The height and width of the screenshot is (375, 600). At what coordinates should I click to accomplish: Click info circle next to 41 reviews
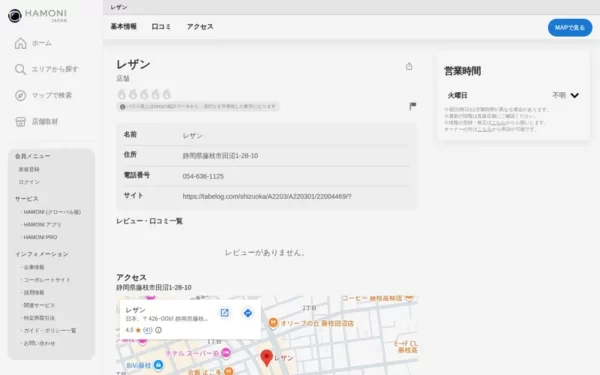pos(158,330)
